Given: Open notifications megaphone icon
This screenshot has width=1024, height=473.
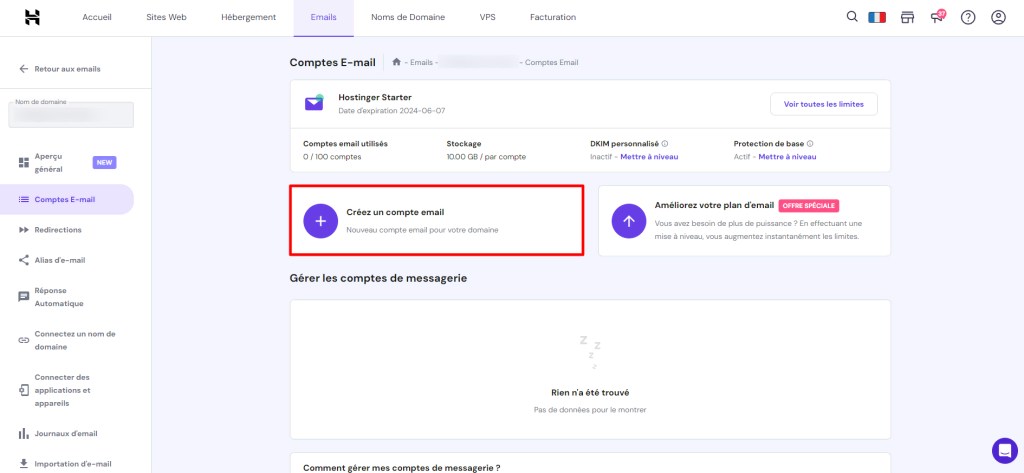Looking at the screenshot, I should click(937, 17).
